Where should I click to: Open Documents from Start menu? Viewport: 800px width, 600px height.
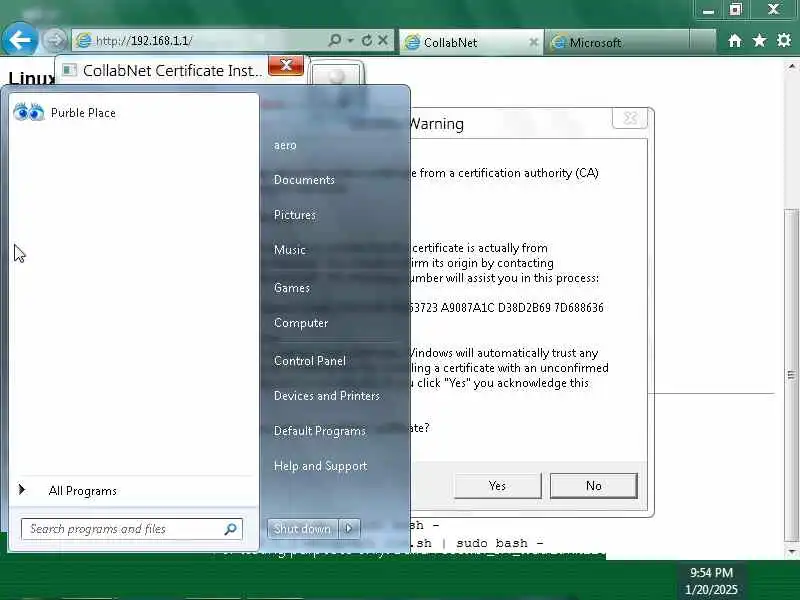point(304,180)
